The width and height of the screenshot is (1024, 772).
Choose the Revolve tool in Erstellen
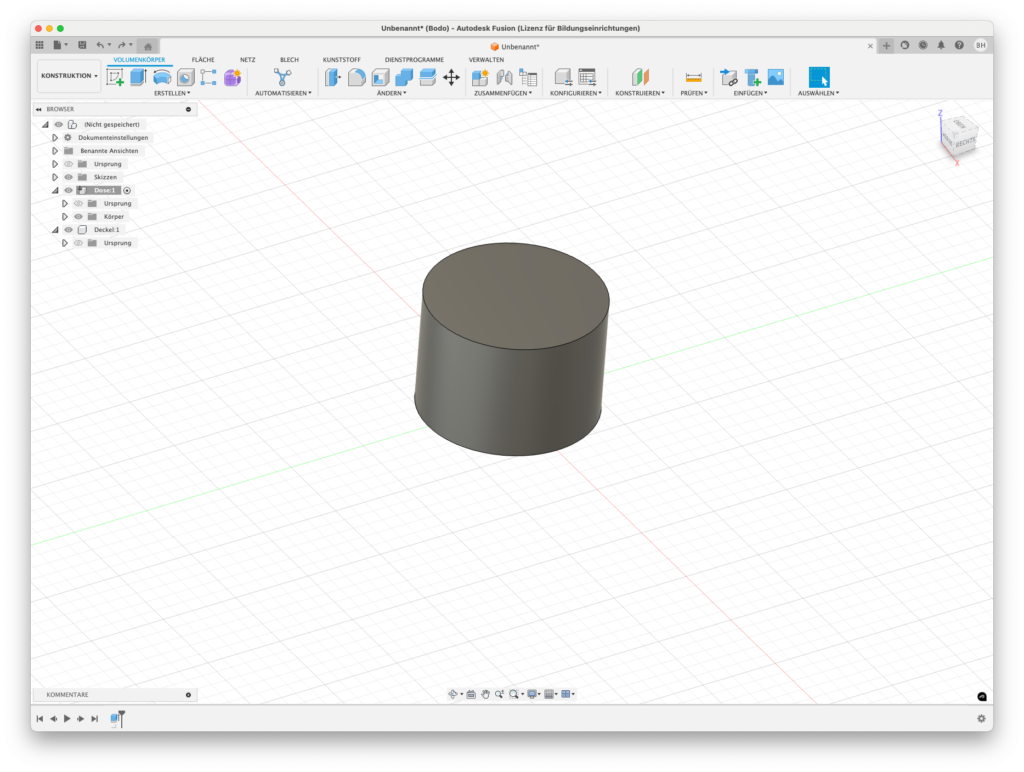(162, 77)
